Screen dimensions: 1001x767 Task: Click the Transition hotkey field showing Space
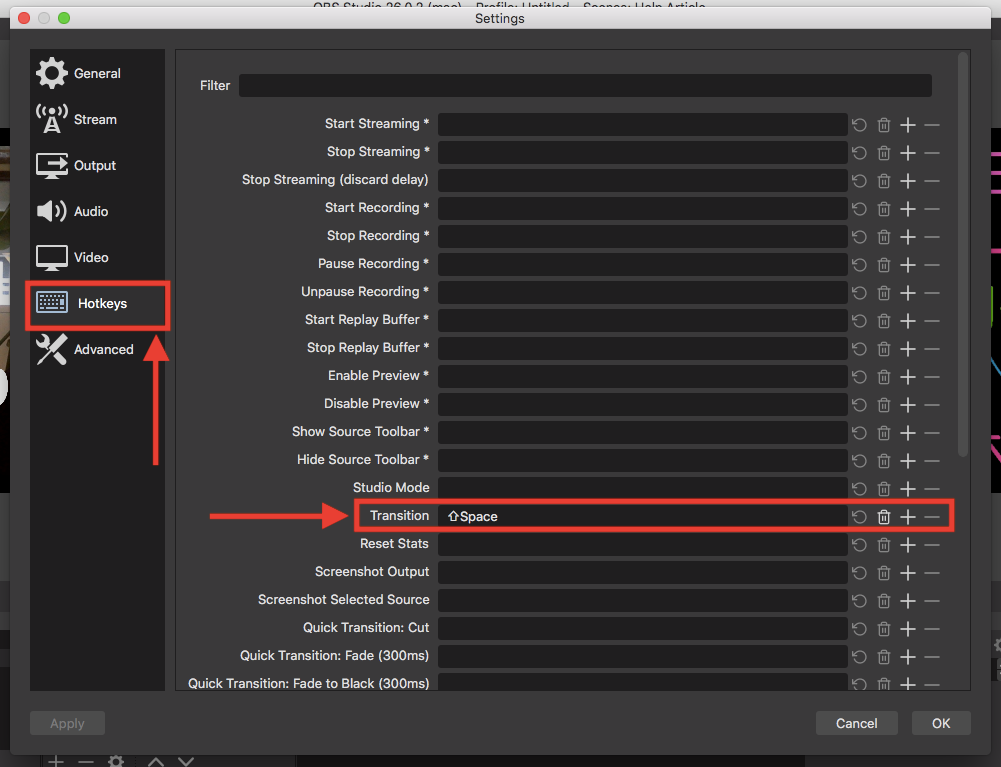click(642, 517)
